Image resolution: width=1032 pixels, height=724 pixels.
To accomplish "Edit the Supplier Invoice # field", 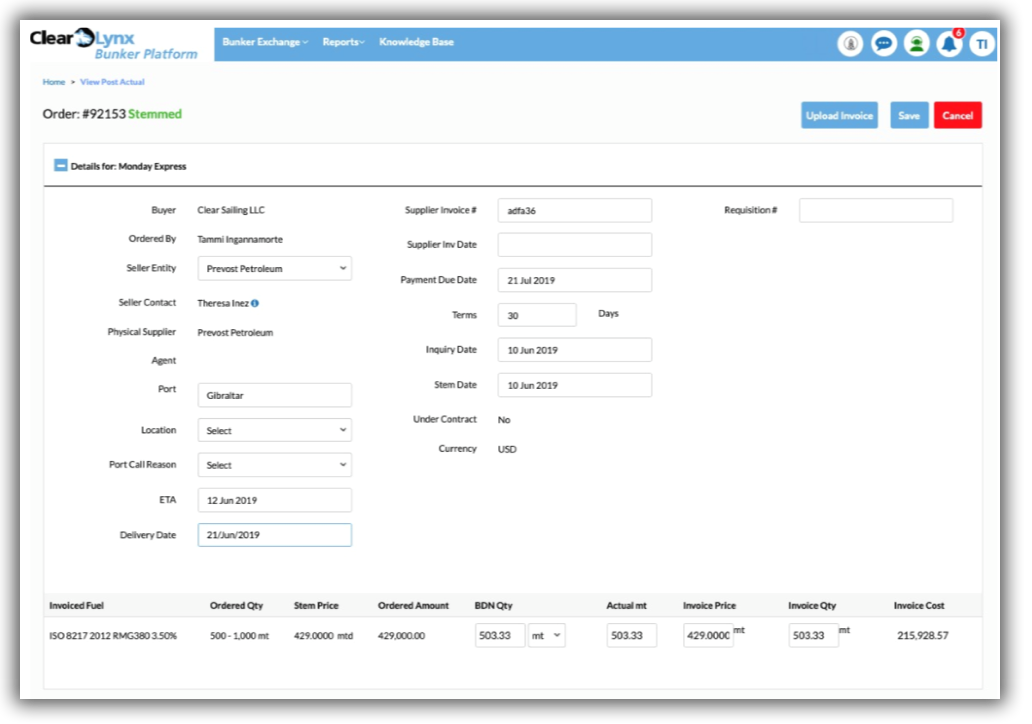I will point(575,211).
